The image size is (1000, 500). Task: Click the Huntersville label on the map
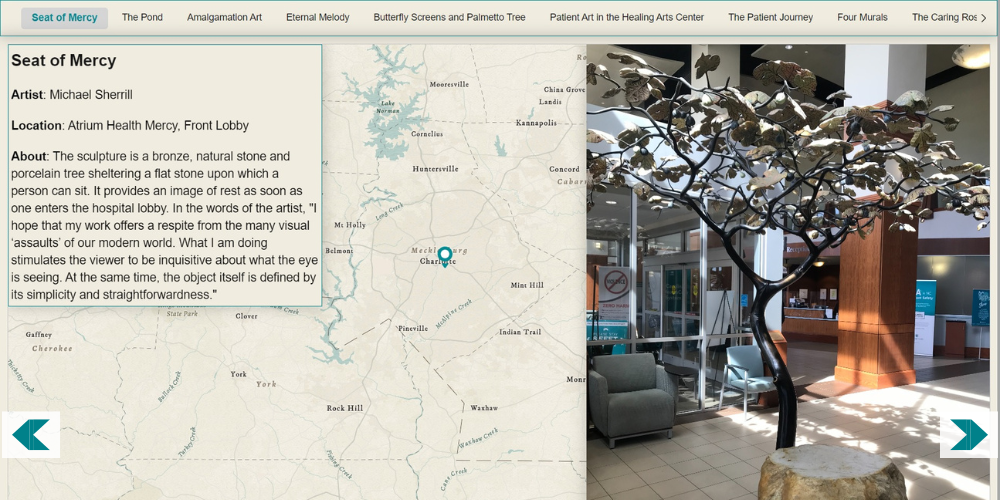[x=435, y=169]
